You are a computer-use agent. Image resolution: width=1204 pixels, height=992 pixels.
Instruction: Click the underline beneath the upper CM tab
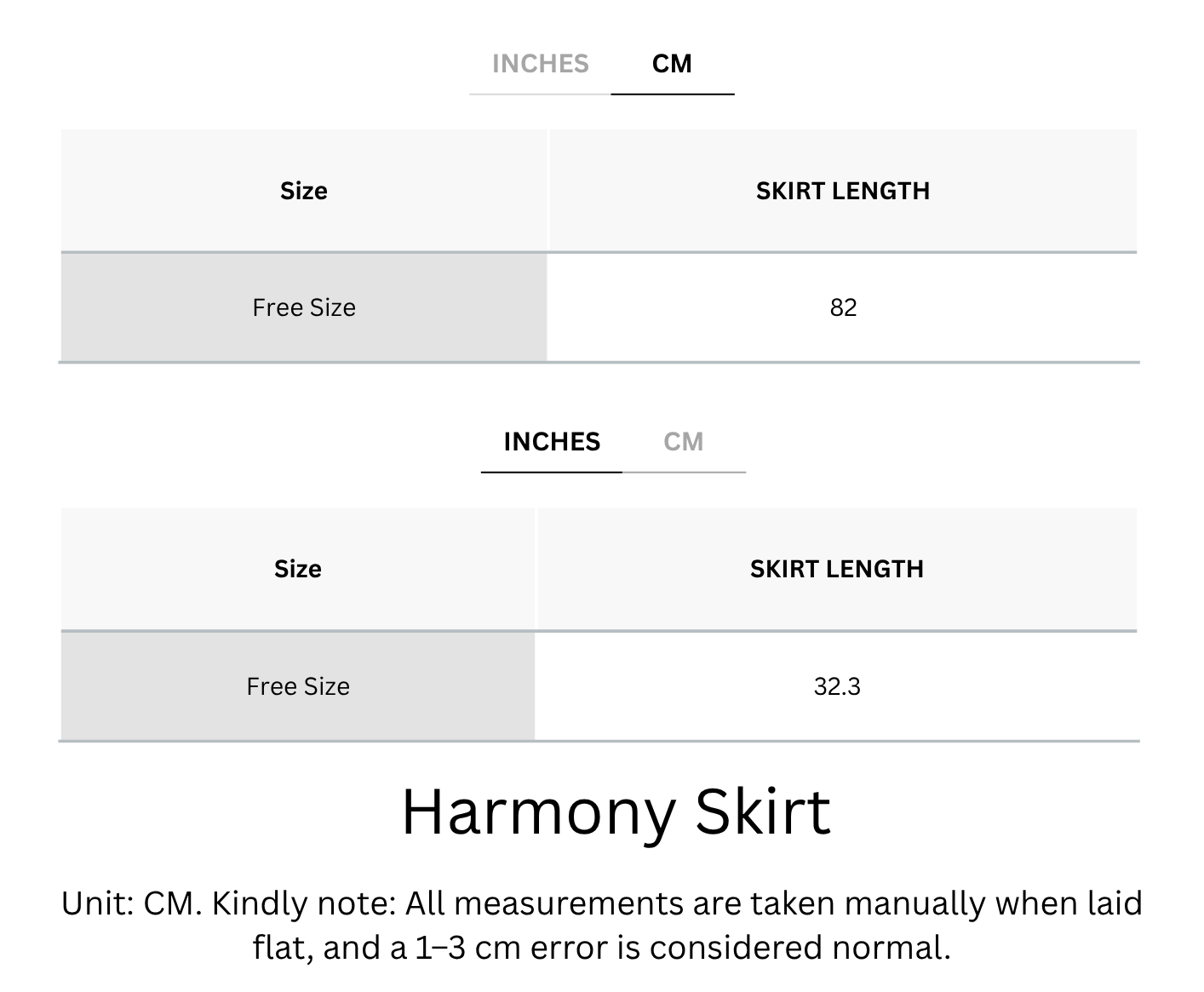pos(673,94)
